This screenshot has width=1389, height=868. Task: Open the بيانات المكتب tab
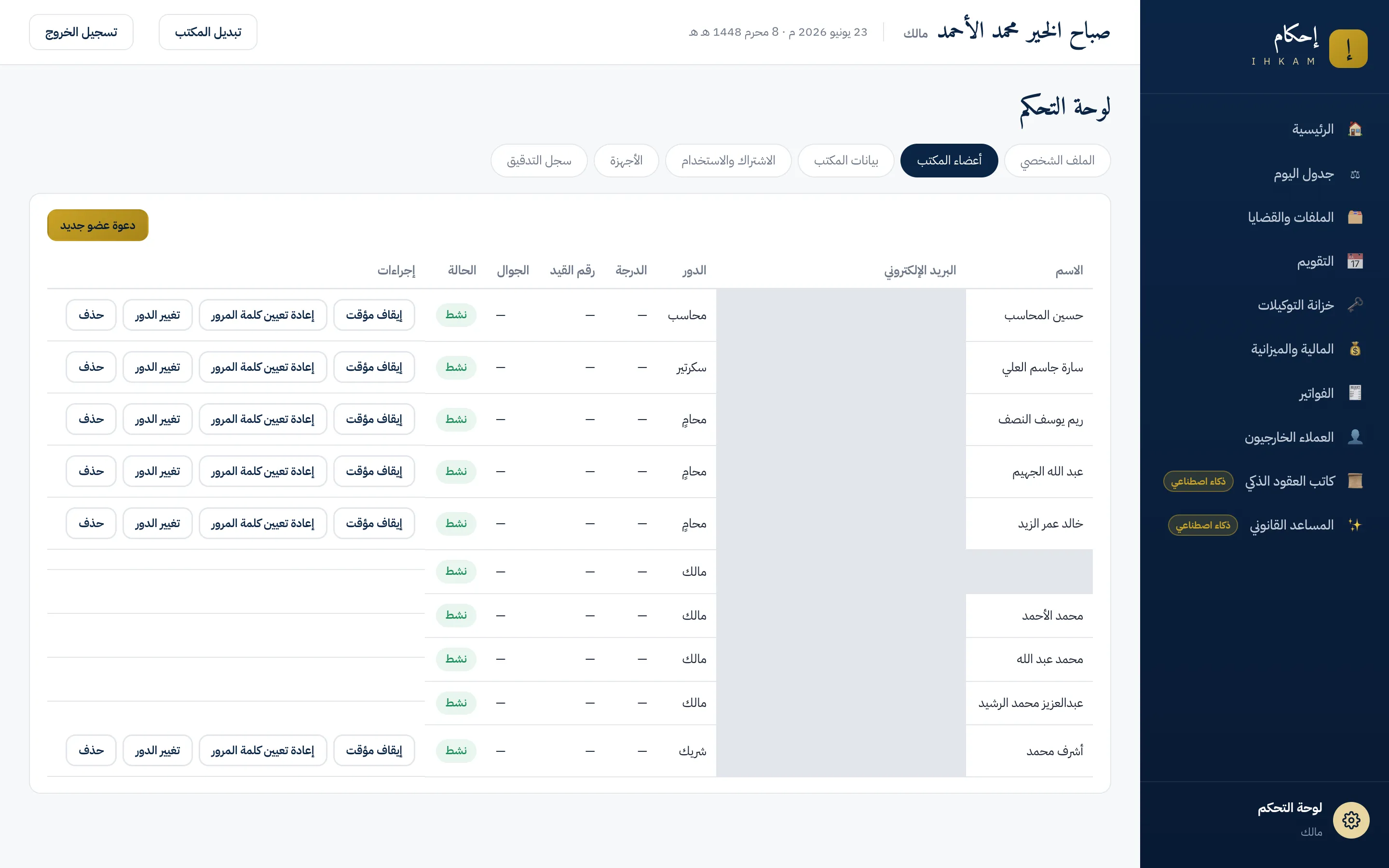845,161
